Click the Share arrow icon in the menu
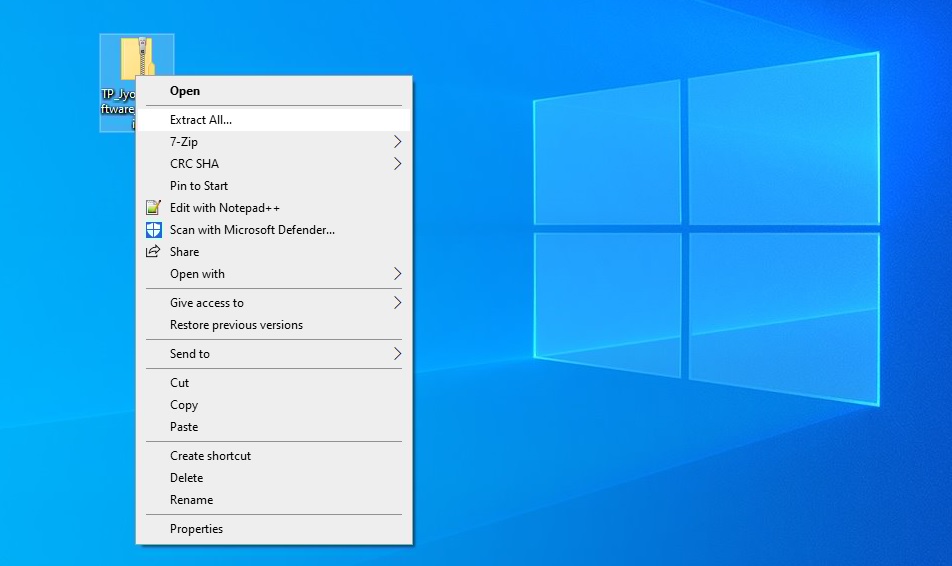 [153, 252]
